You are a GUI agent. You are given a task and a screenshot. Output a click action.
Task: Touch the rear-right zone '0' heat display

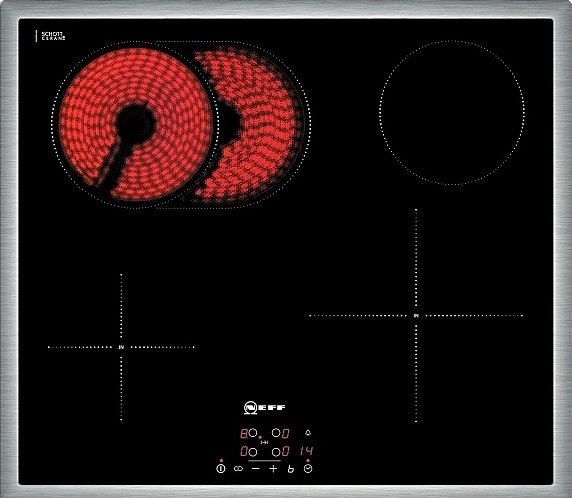pyautogui.click(x=286, y=434)
